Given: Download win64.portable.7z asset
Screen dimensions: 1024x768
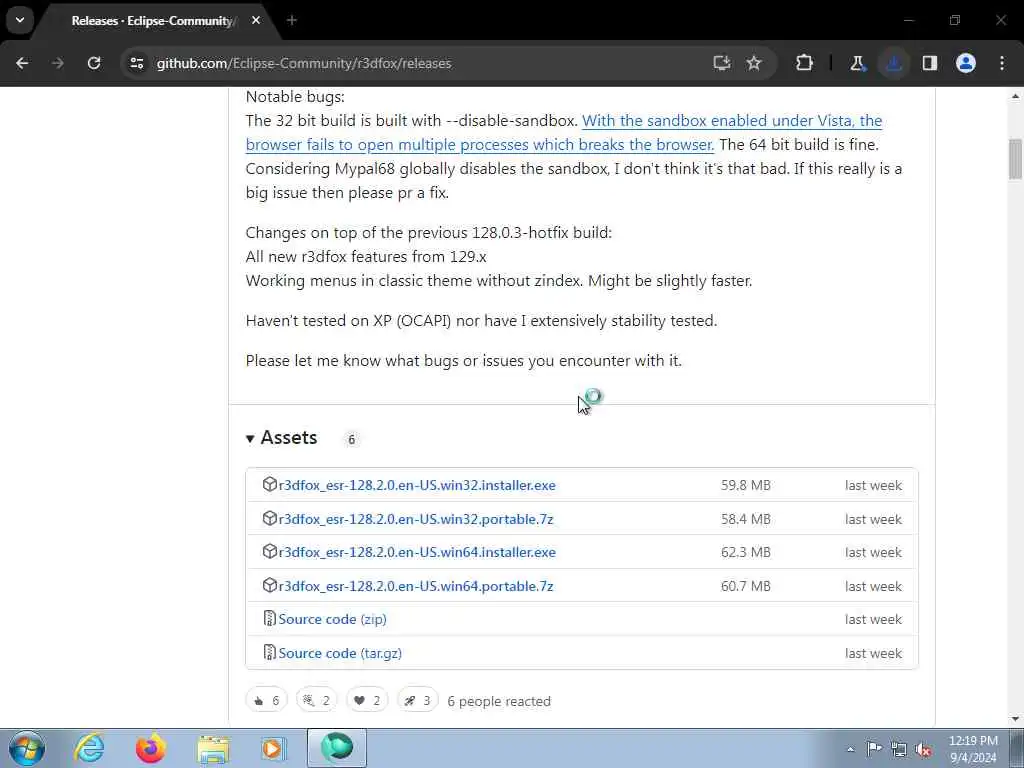Looking at the screenshot, I should [415, 586].
